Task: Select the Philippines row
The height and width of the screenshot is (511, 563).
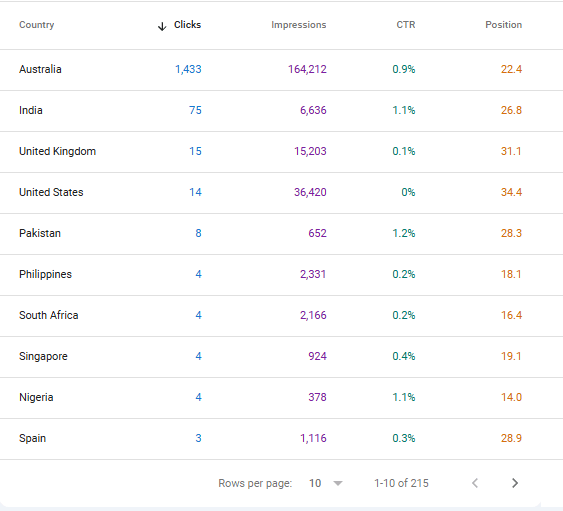Action: point(282,274)
